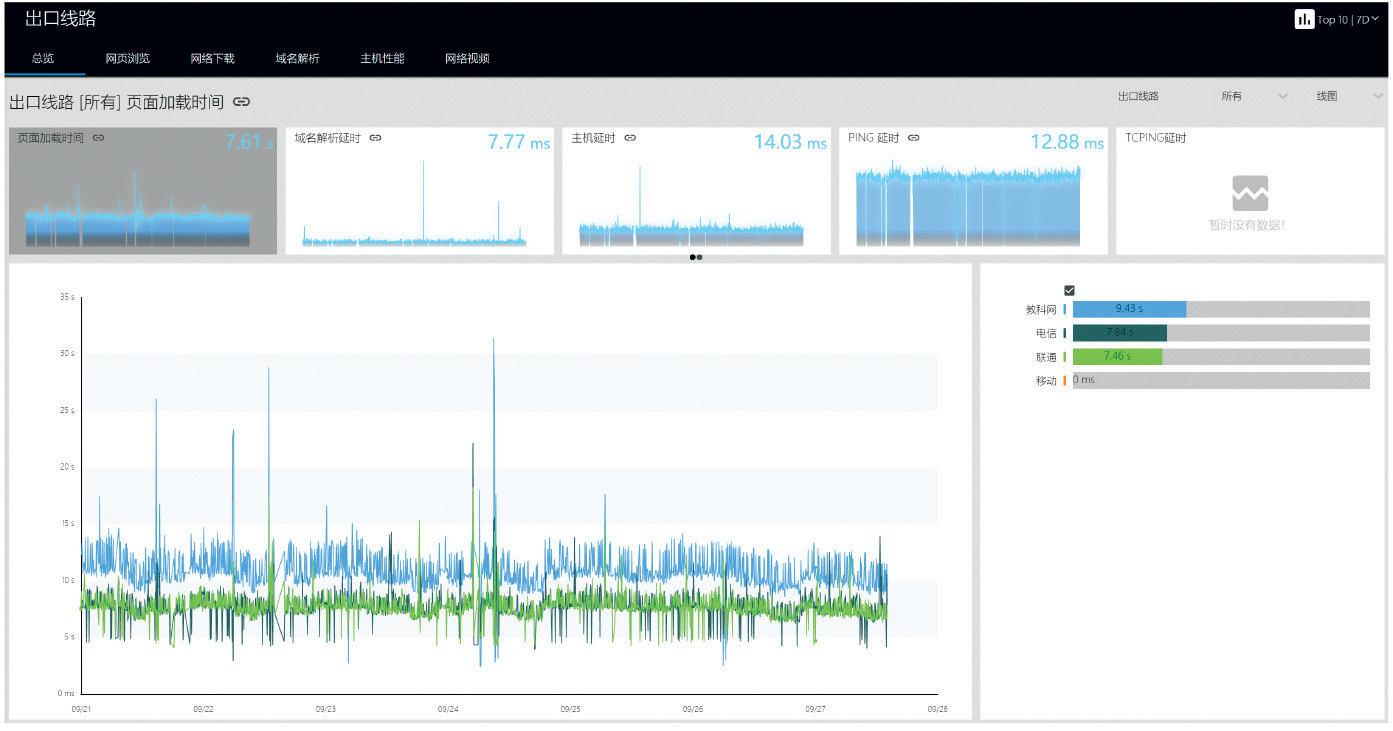The height and width of the screenshot is (731, 1393).
Task: Click the link icon on 页面加载时间 card
Action: click(98, 138)
